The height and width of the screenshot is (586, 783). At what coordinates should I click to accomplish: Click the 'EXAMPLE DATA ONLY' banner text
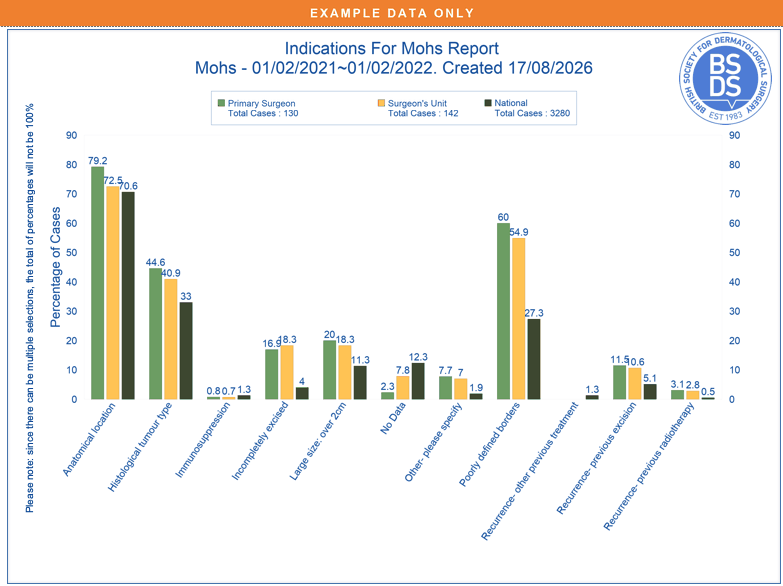[392, 13]
